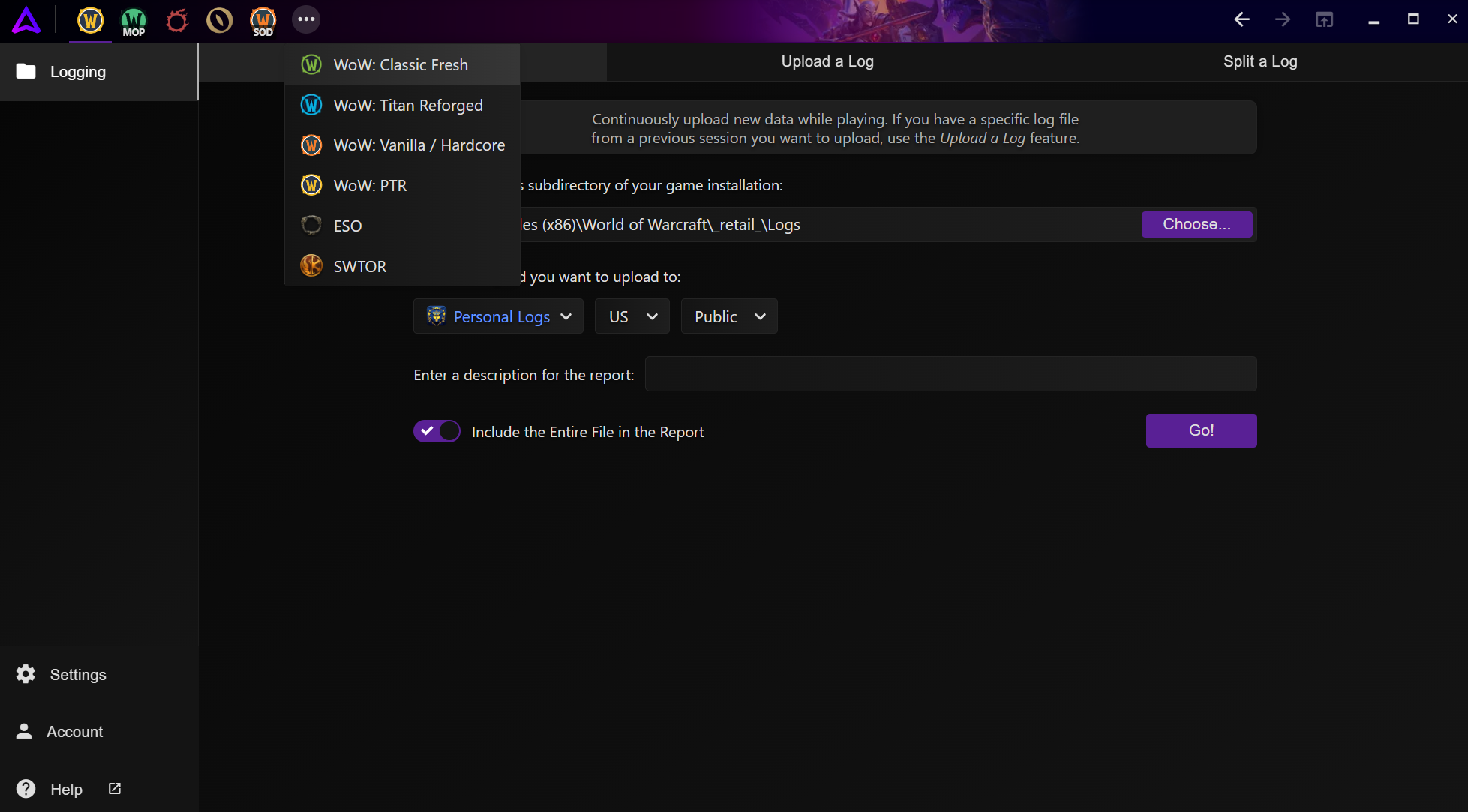Screen dimensions: 1468x812
Task: Select the fourth game icon with circular emblem
Action: click(x=220, y=20)
